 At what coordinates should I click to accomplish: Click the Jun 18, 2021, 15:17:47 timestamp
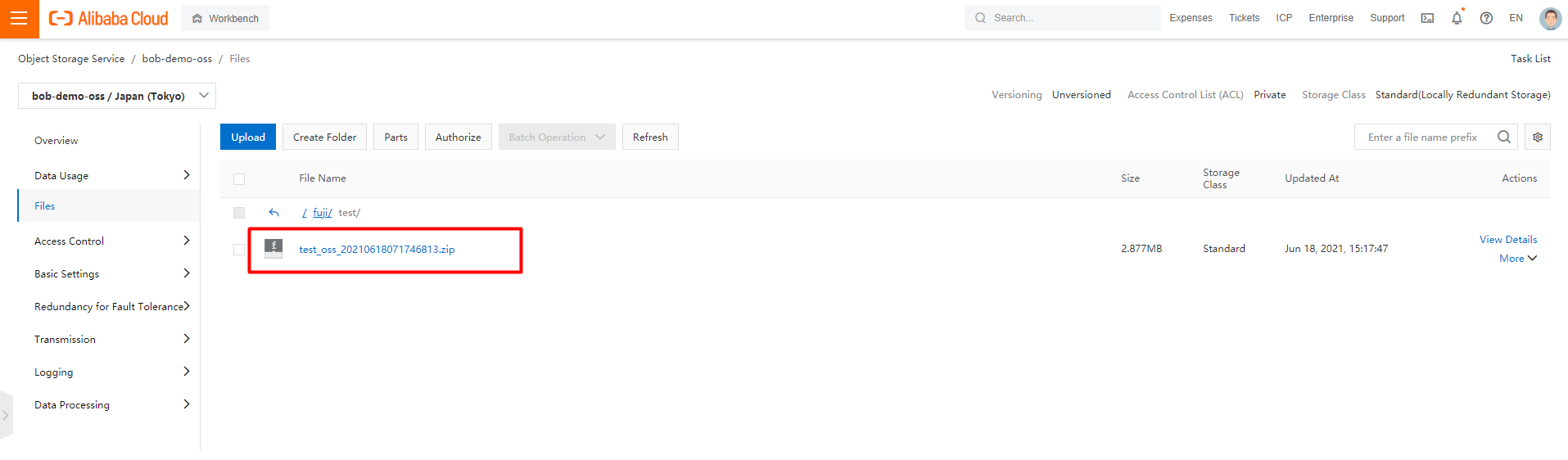(1336, 249)
